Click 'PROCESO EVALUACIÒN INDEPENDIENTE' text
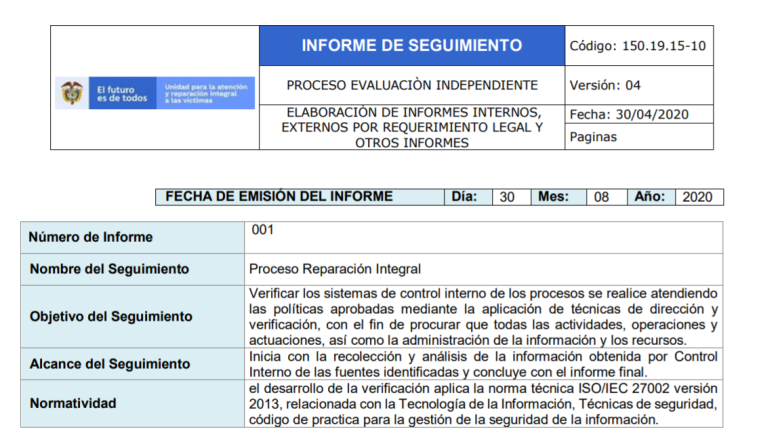The height and width of the screenshot is (446, 780). [412, 86]
